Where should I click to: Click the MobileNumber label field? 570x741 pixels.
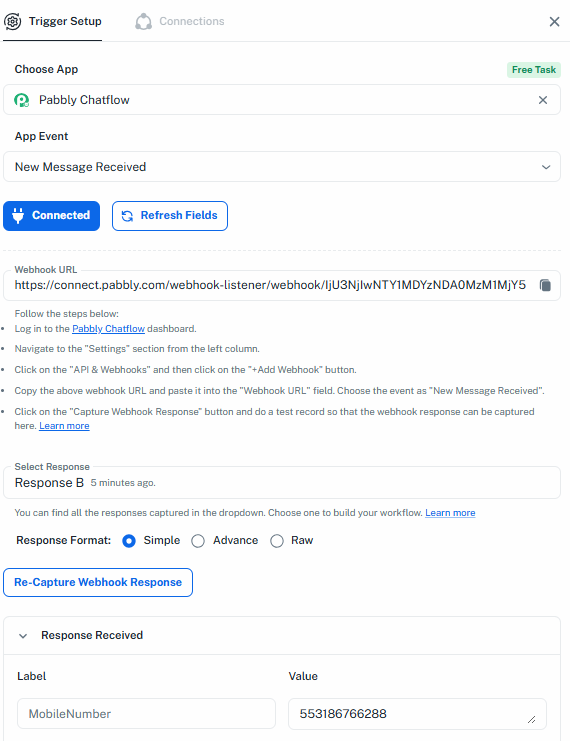point(147,714)
